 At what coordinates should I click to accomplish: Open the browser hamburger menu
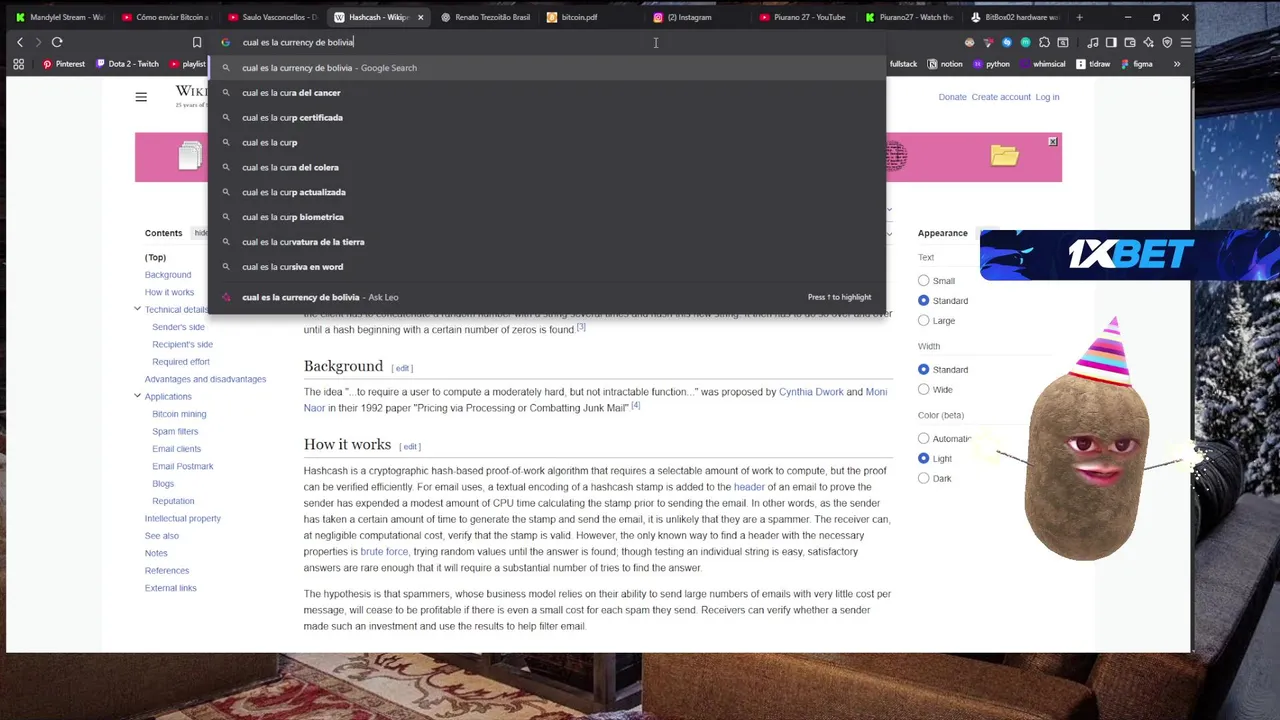tap(1186, 42)
